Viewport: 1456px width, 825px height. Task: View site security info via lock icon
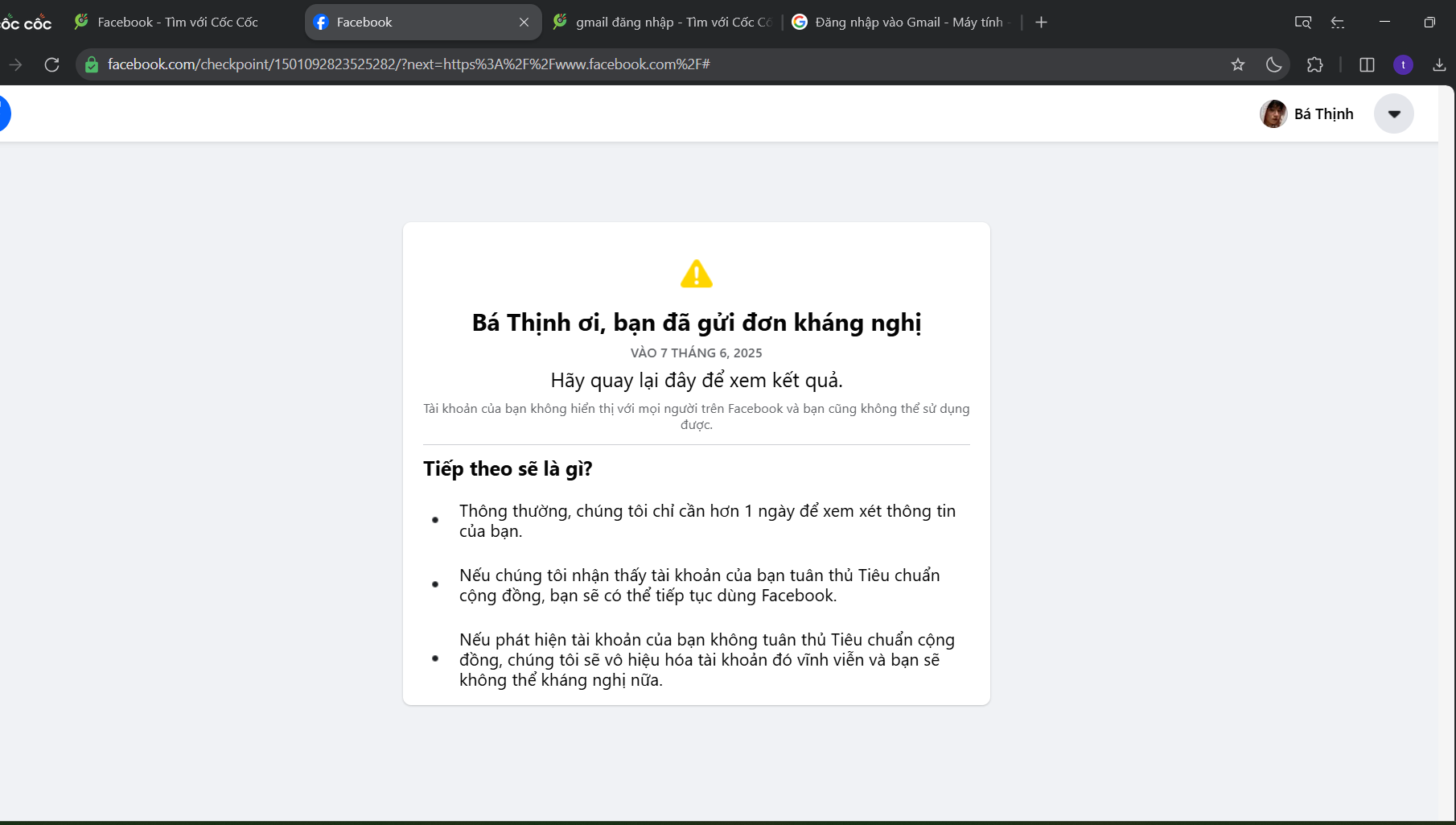[x=92, y=64]
